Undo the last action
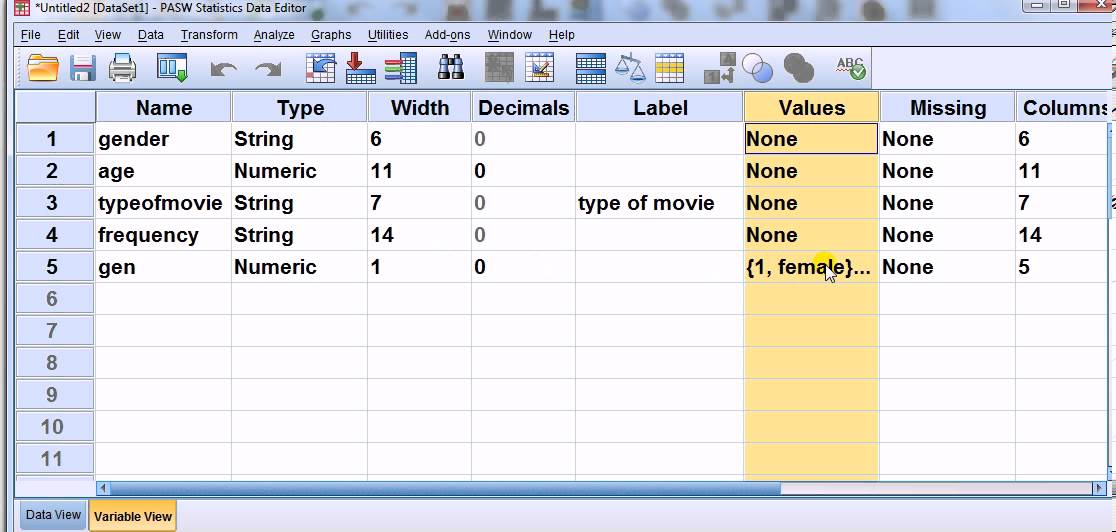This screenshot has width=1116, height=532. [223, 69]
